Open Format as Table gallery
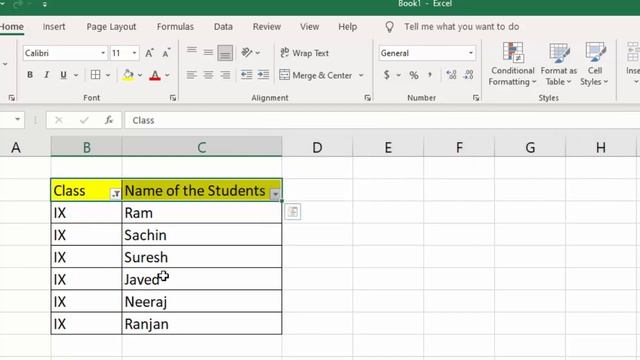640x360 pixels. point(558,64)
